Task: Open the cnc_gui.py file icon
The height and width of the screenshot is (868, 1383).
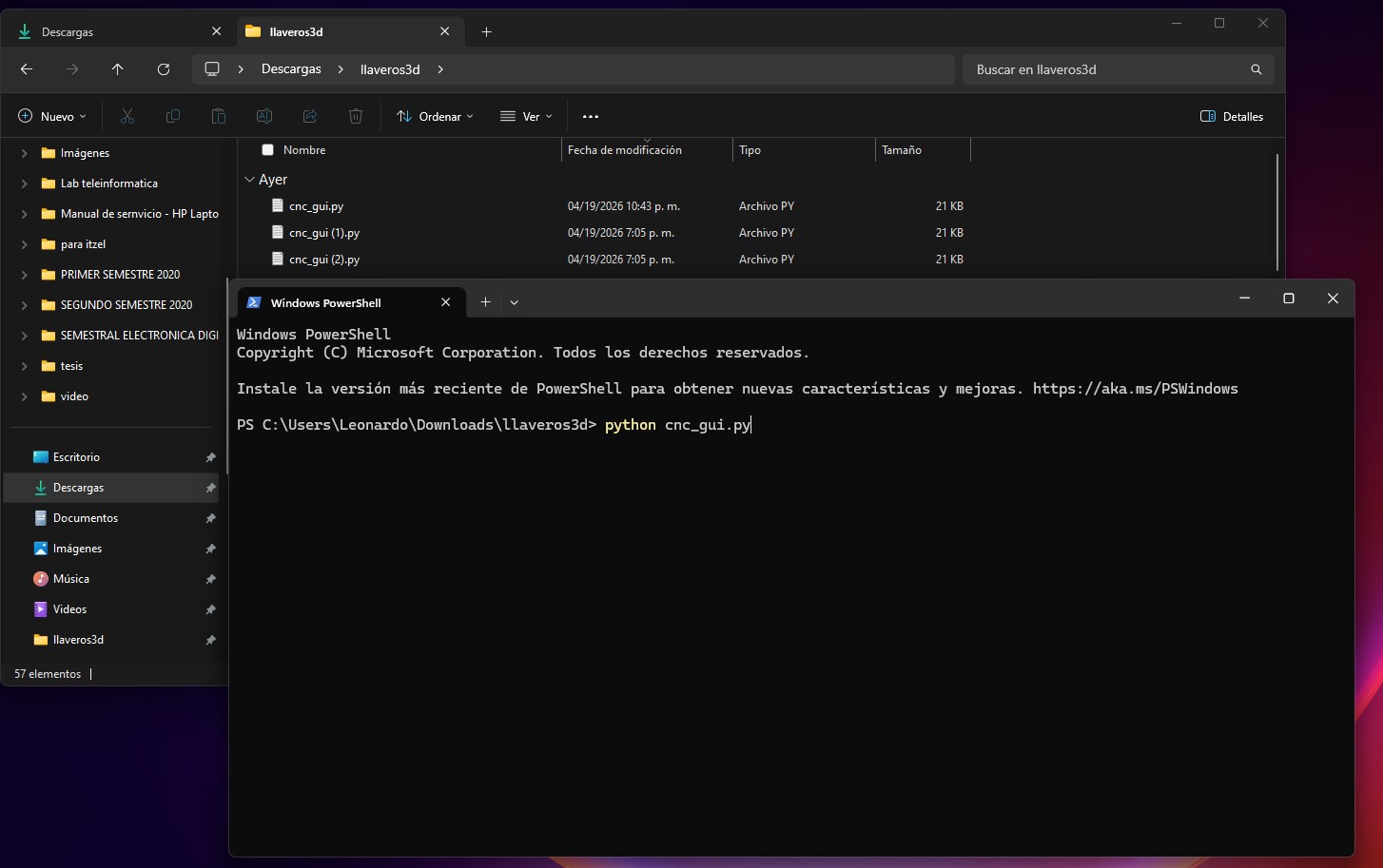Action: pos(278,205)
